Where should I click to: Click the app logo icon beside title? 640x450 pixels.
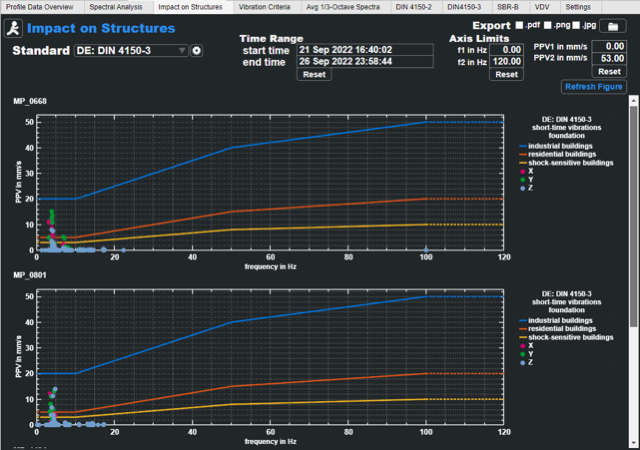pyautogui.click(x=13, y=28)
